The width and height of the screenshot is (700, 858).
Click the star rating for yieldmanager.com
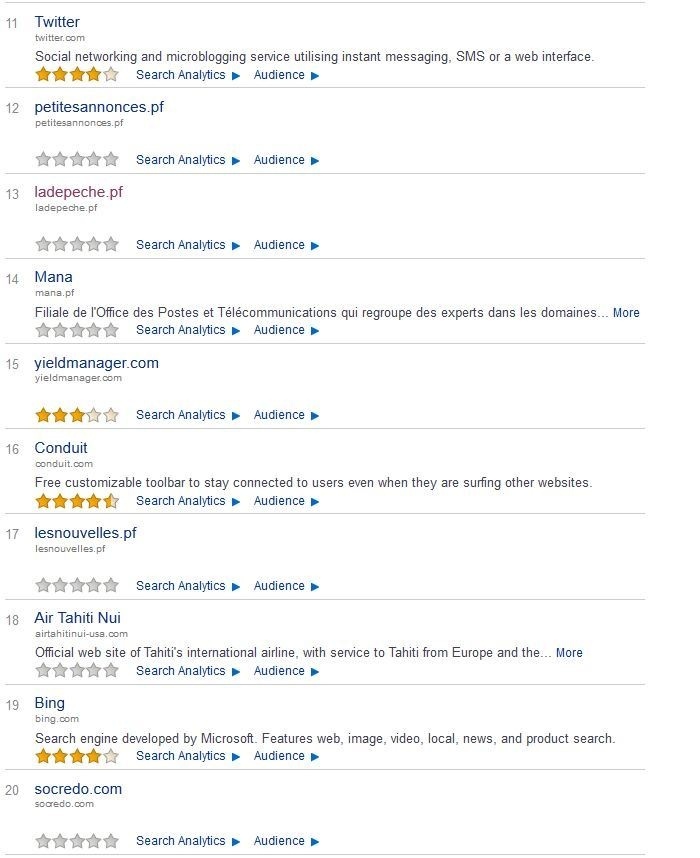[x=77, y=415]
